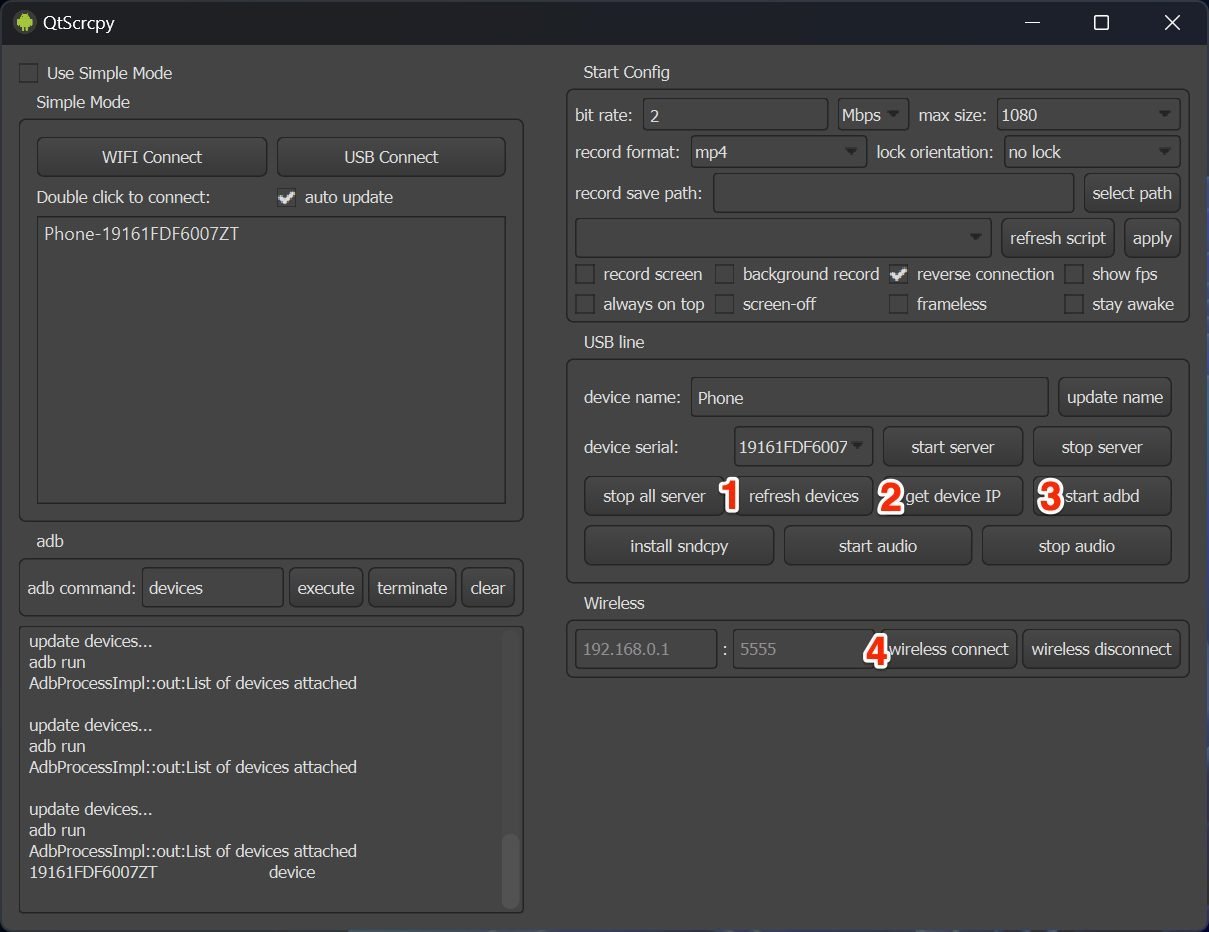Viewport: 1209px width, 932px height.
Task: Click the update name button
Action: tap(1115, 397)
